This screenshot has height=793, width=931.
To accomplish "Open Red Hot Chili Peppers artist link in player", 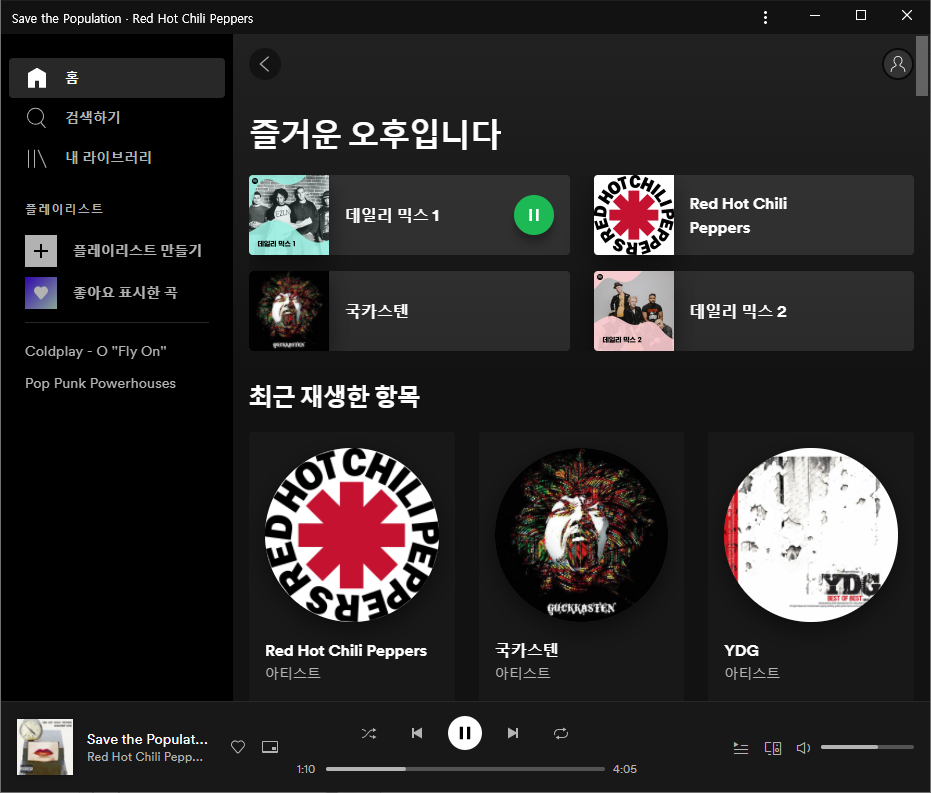I will pos(145,757).
